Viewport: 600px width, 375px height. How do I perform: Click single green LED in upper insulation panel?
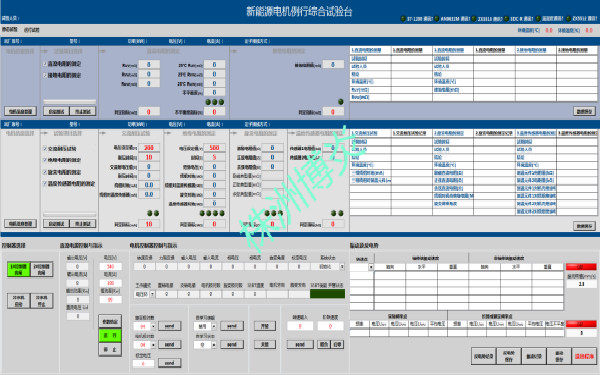341,102
